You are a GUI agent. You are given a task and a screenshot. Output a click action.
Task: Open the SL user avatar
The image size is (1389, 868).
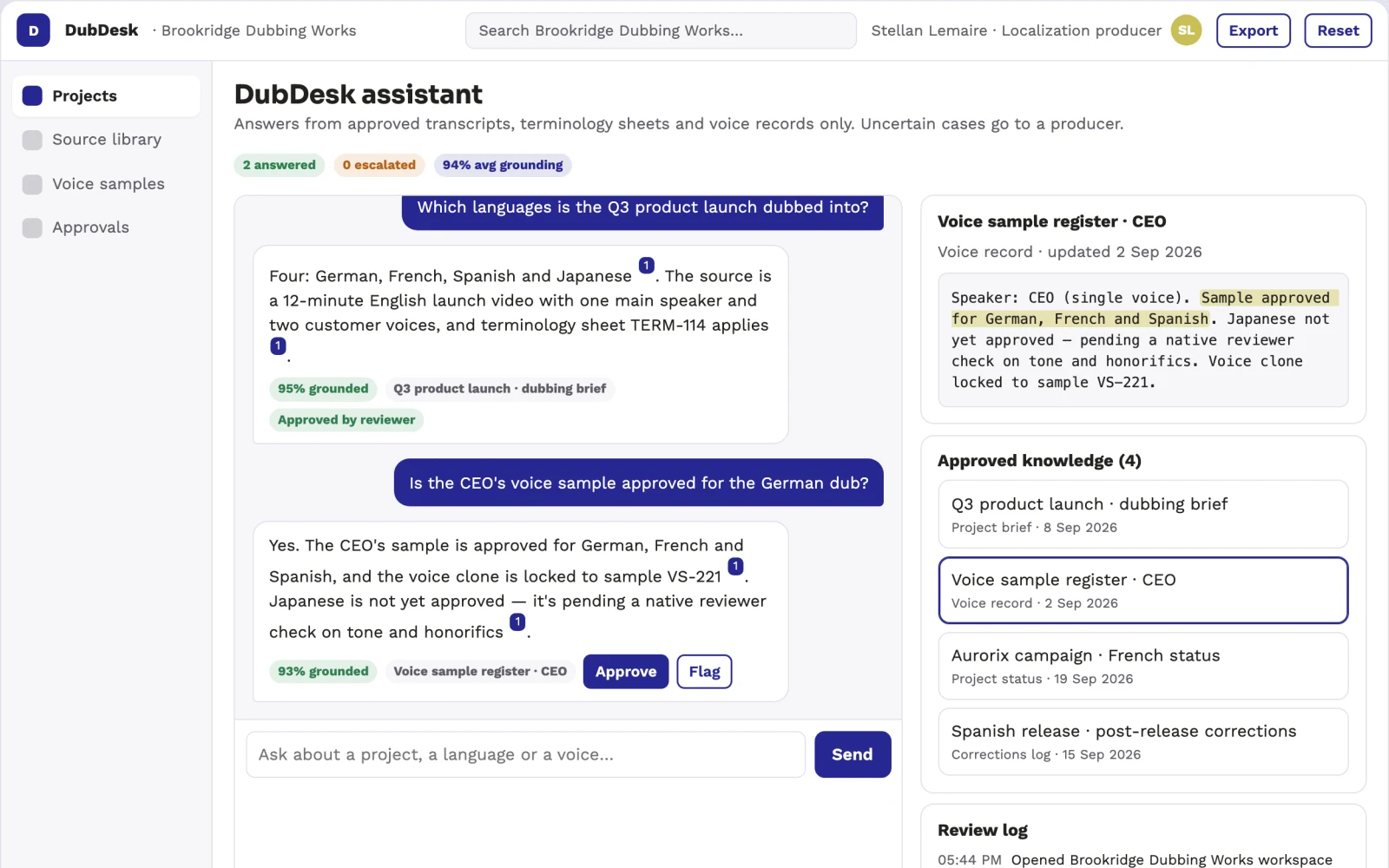coord(1186,30)
